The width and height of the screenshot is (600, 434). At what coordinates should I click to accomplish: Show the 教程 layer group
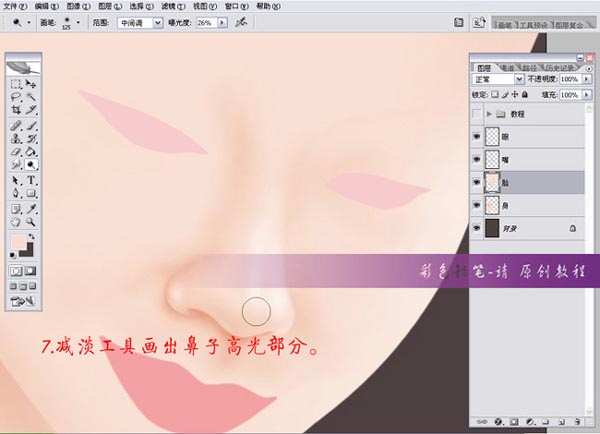pos(477,114)
